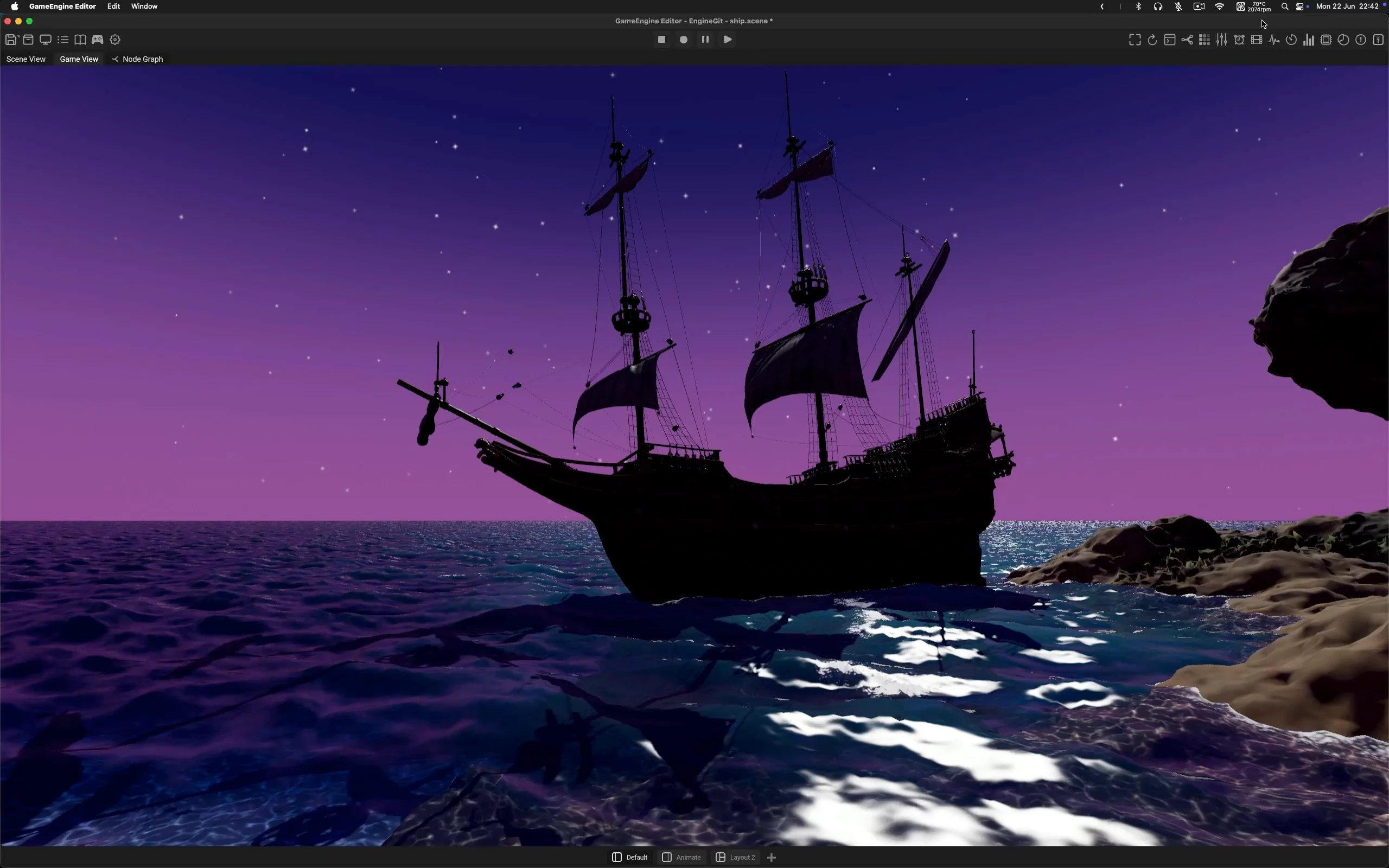
Task: Pause the game simulation
Action: point(705,40)
